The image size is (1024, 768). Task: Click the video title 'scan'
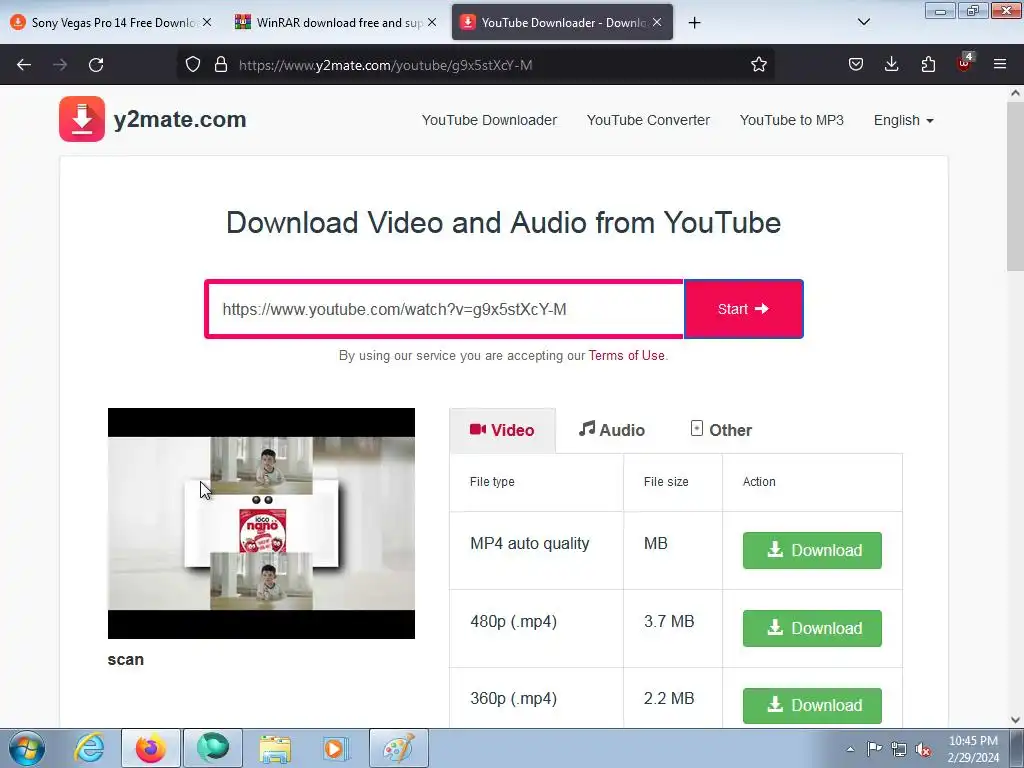pyautogui.click(x=125, y=660)
